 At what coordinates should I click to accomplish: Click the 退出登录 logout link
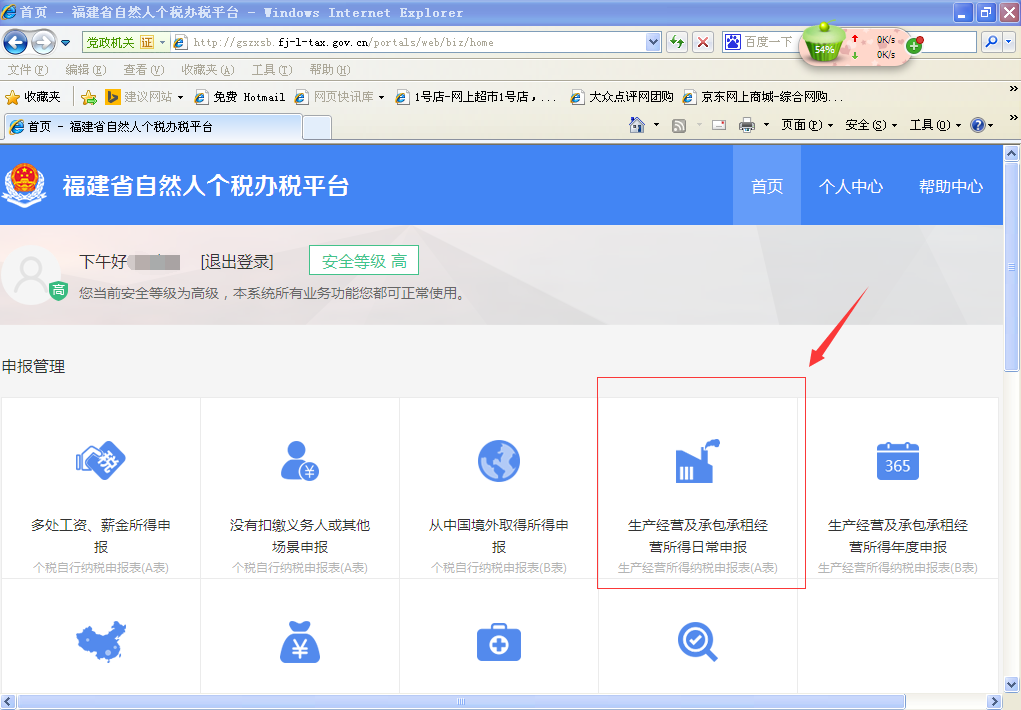(x=237, y=262)
